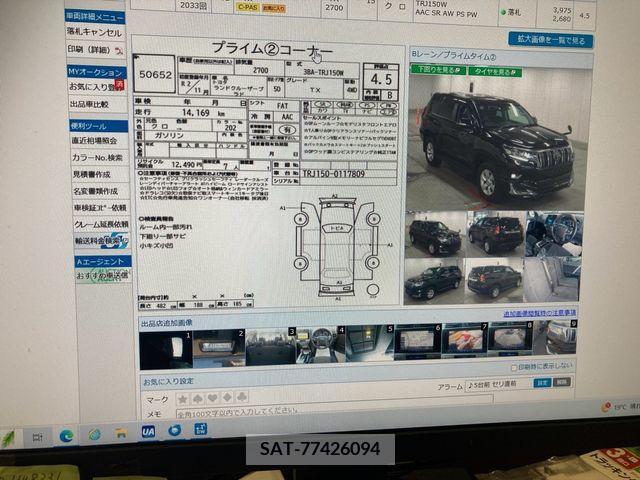Click the Task View taskbar icon

37,437
